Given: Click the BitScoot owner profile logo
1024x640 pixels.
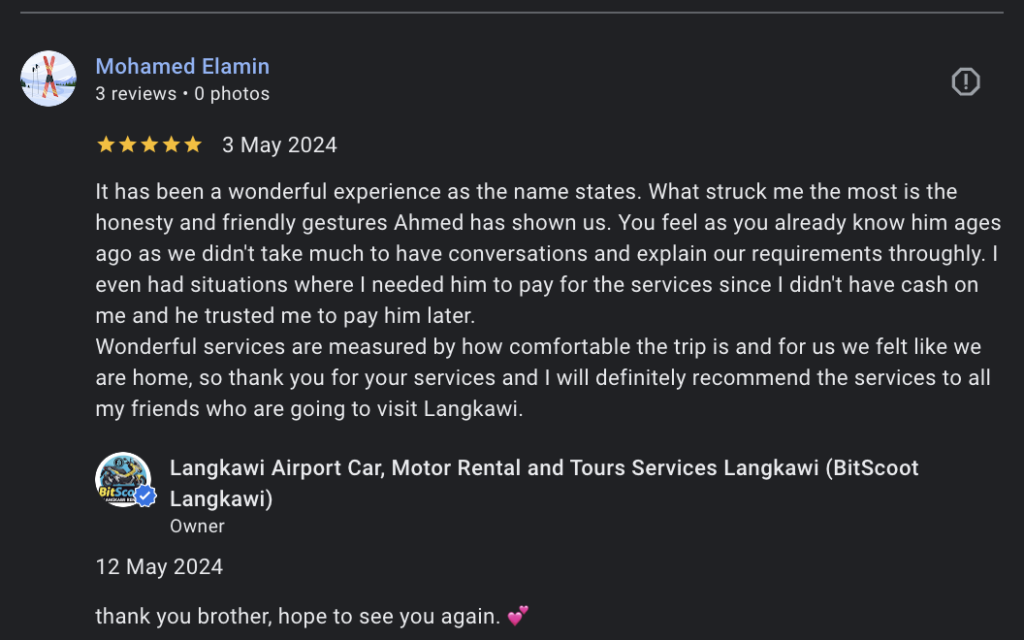Looking at the screenshot, I should point(122,480).
